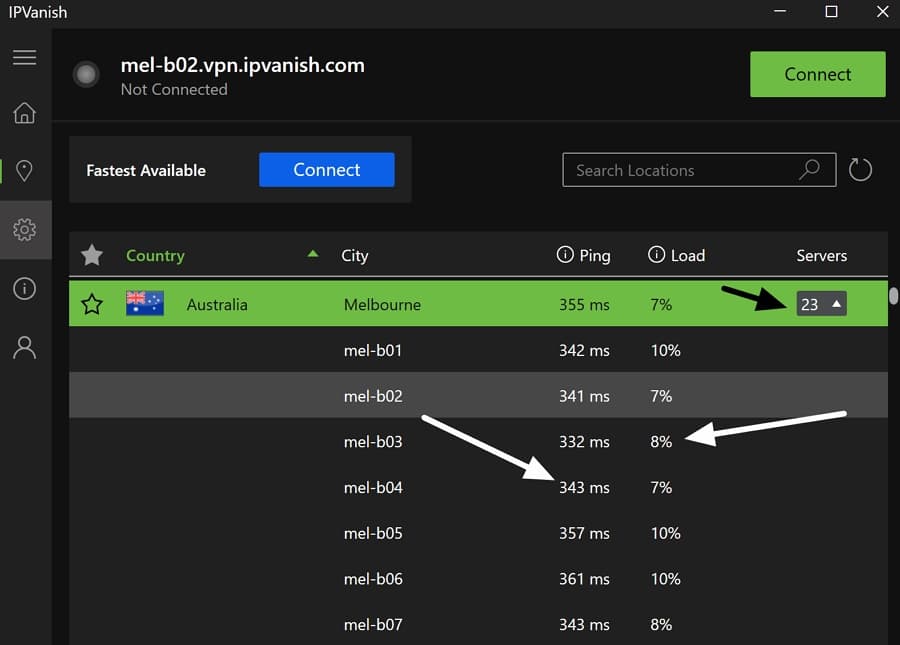900x645 pixels.
Task: Collapse the 23 servers dropdown for Melbourne
Action: click(821, 304)
